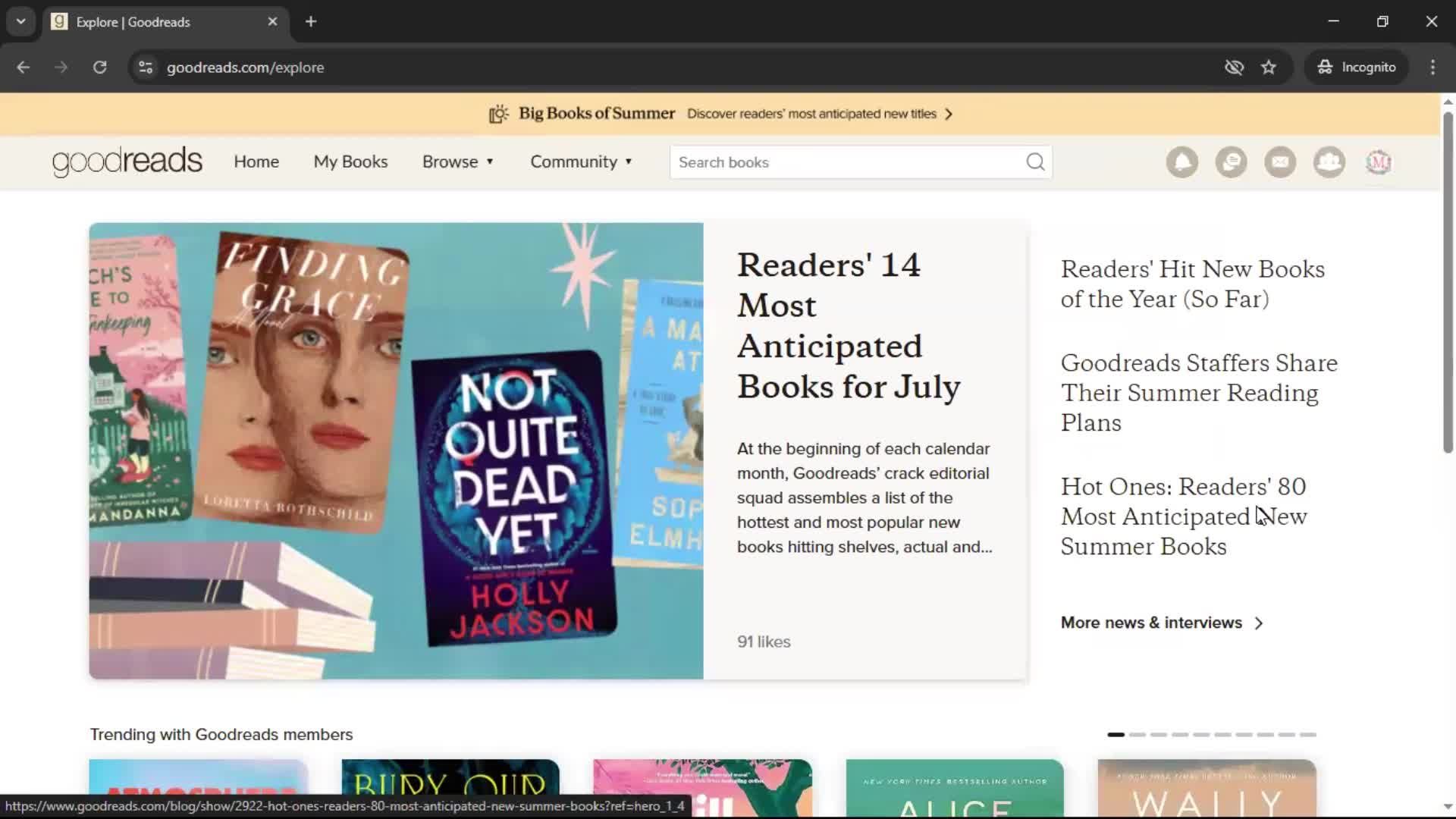Click the 91 likes text
Image resolution: width=1456 pixels, height=819 pixels.
pos(764,642)
